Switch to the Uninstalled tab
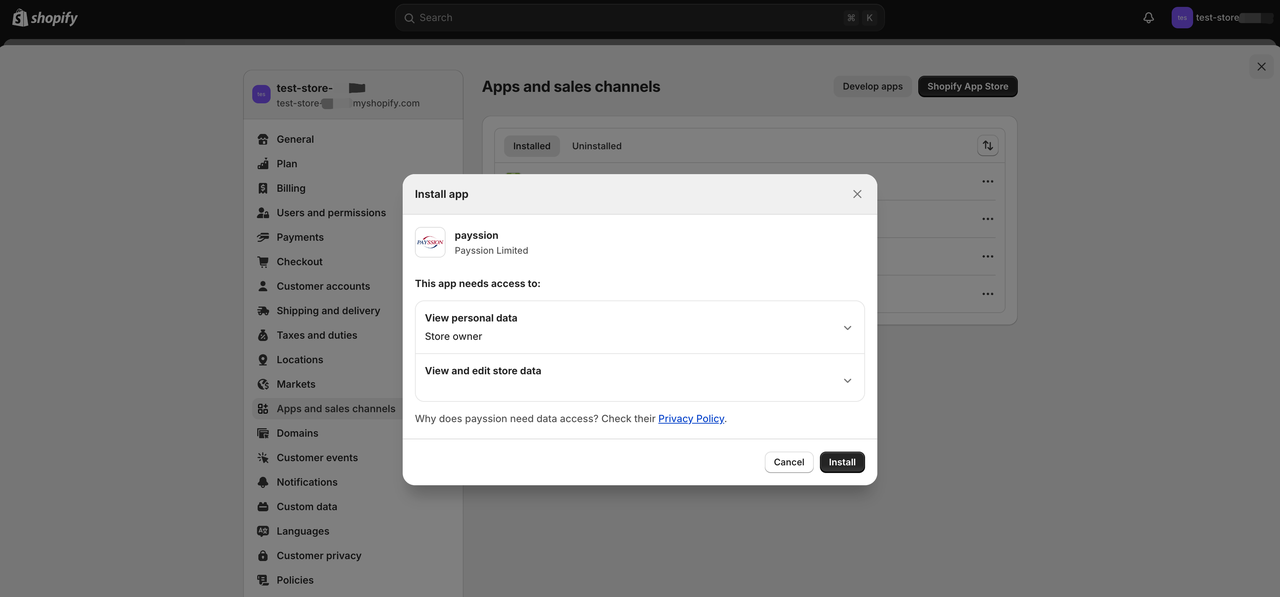 click(597, 144)
